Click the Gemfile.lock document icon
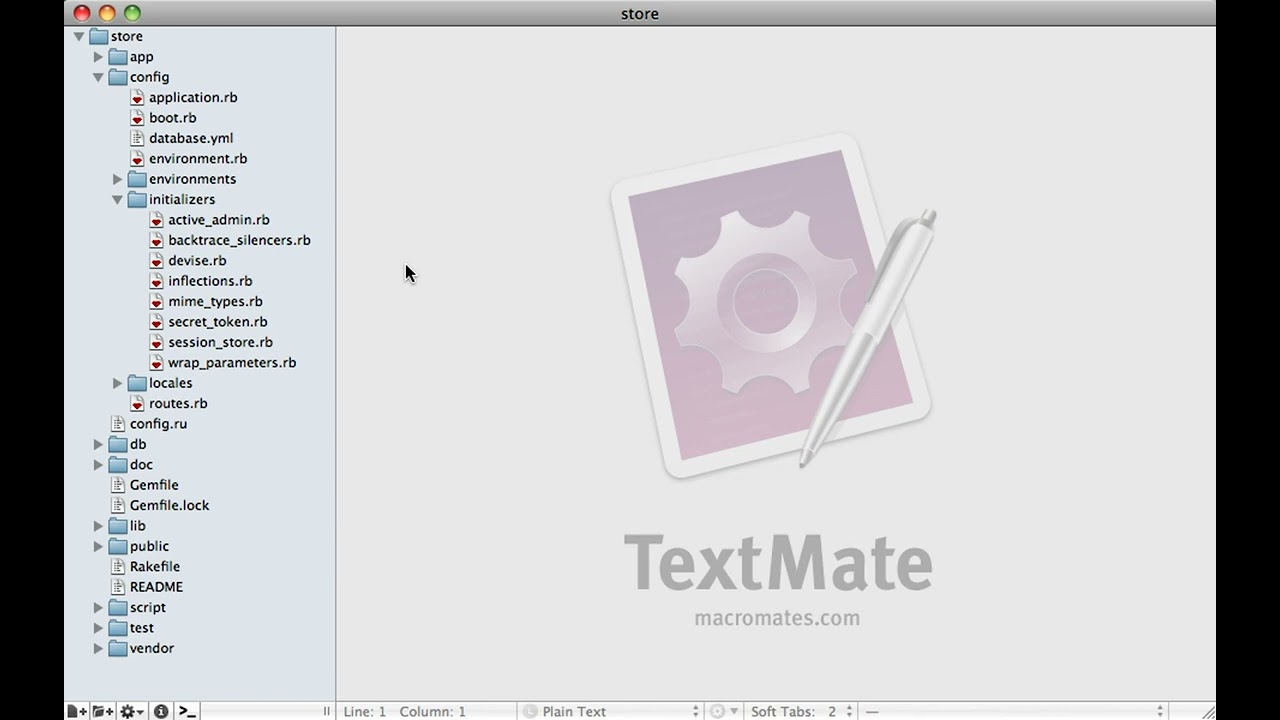The height and width of the screenshot is (720, 1280). pyautogui.click(x=118, y=505)
